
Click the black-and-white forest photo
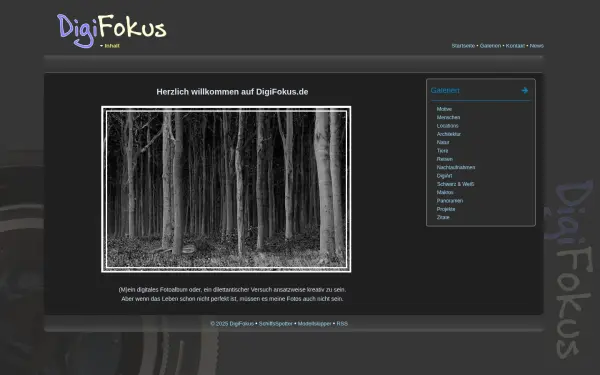coord(226,189)
